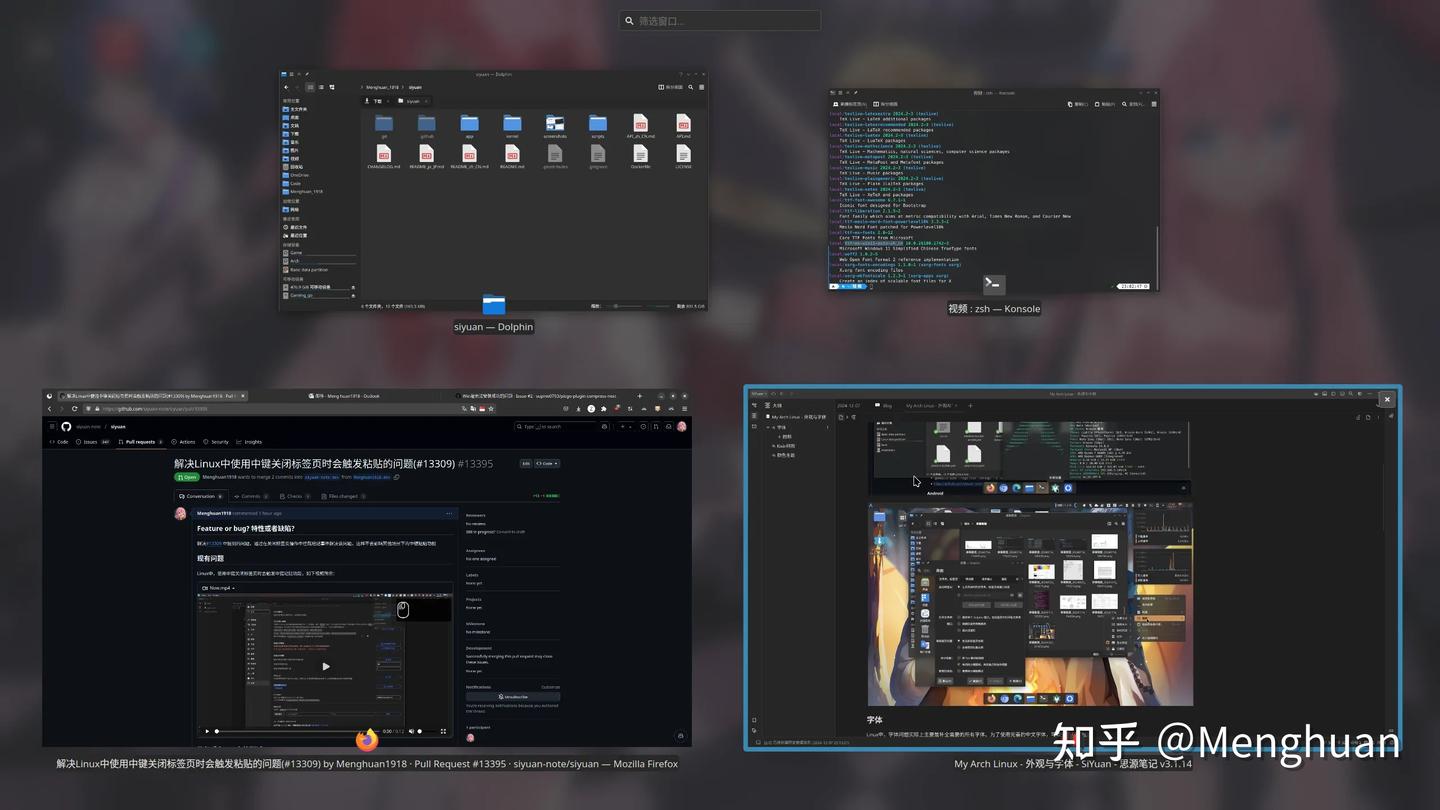Adjust the zoom slider in Dolphin's status bar
The height and width of the screenshot is (810, 1440).
tap(615, 306)
